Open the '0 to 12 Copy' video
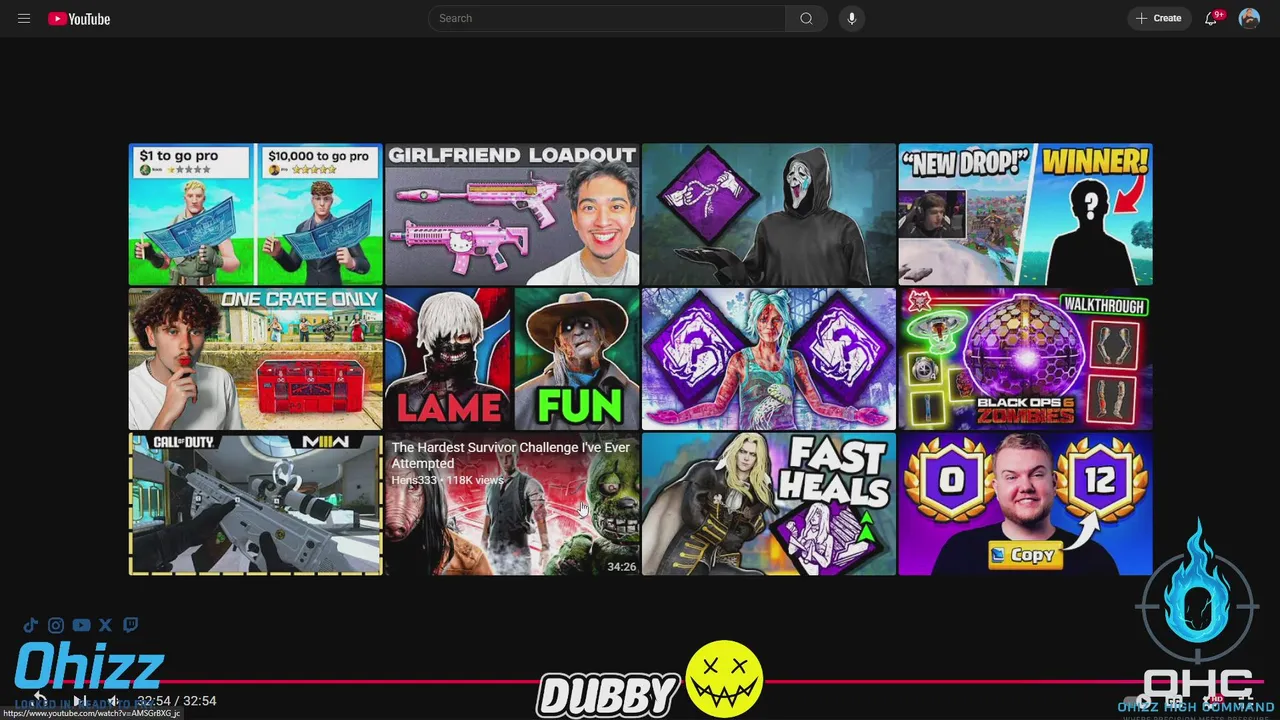 pyautogui.click(x=1025, y=504)
